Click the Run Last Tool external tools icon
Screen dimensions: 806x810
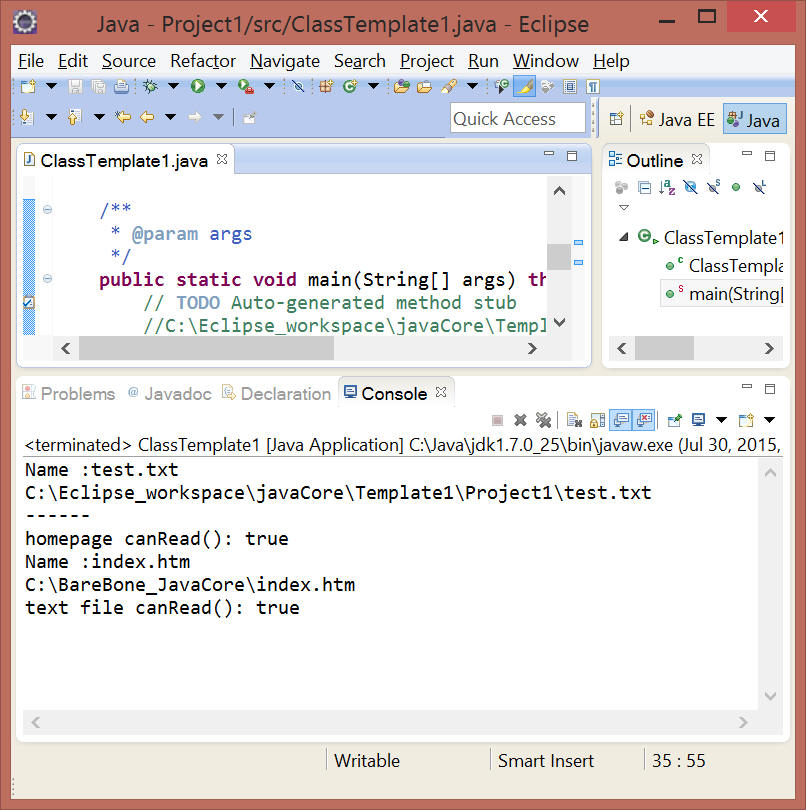[246, 86]
